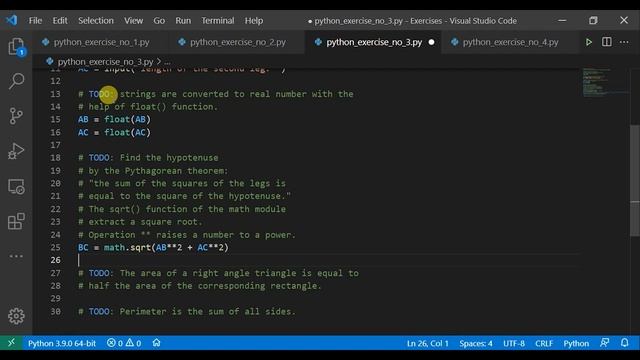The width and height of the screenshot is (640, 360).
Task: Click the vertical editor scrollbar thumb
Action: [635, 180]
